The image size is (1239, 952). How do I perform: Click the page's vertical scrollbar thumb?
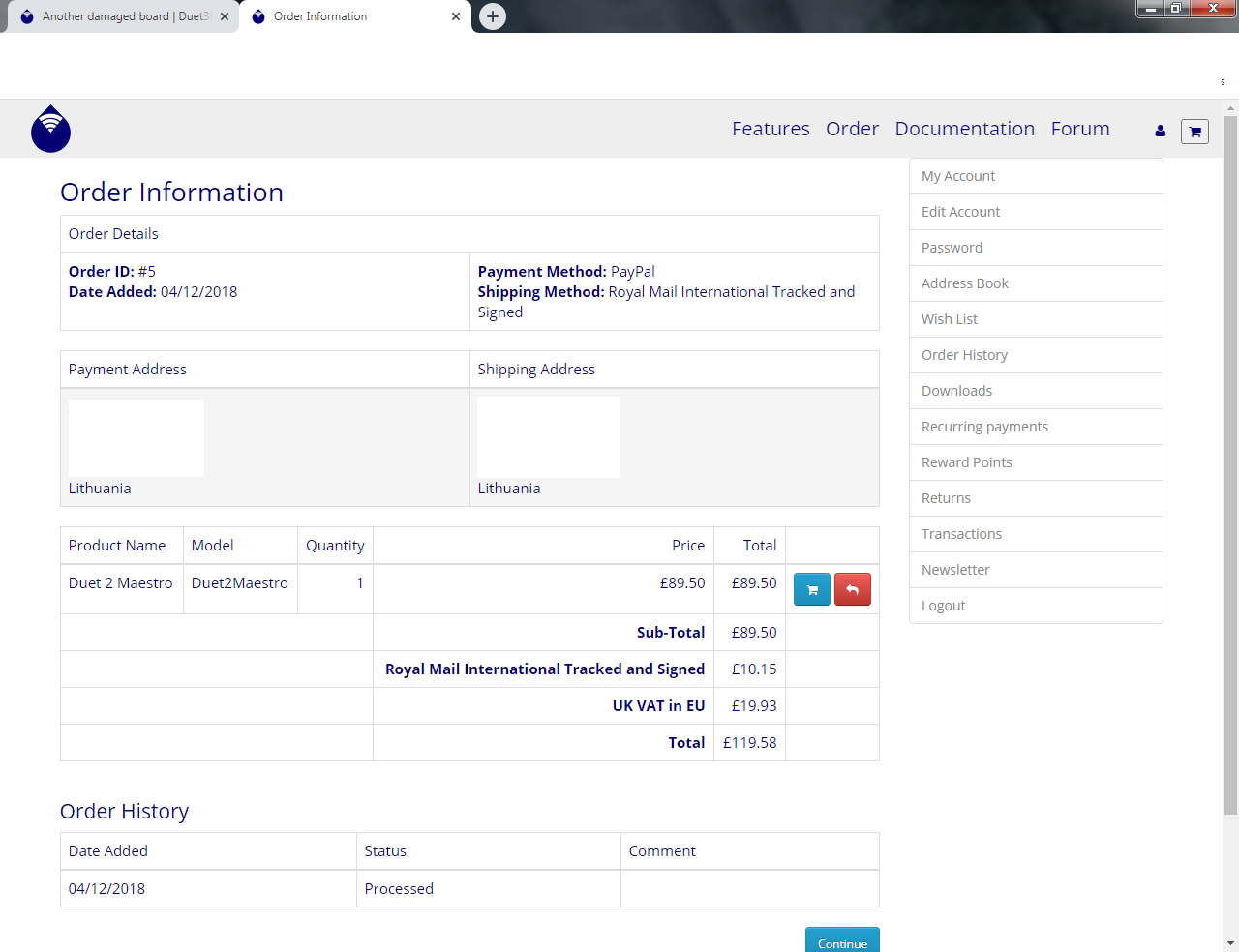click(x=1230, y=464)
